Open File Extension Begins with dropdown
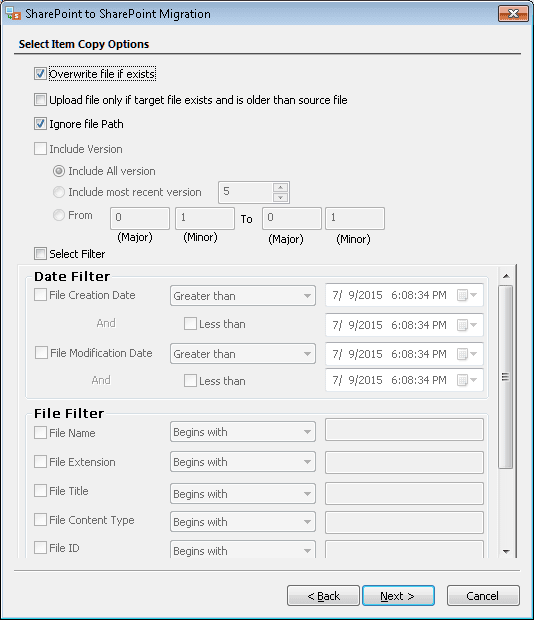This screenshot has width=534, height=620. [243, 462]
